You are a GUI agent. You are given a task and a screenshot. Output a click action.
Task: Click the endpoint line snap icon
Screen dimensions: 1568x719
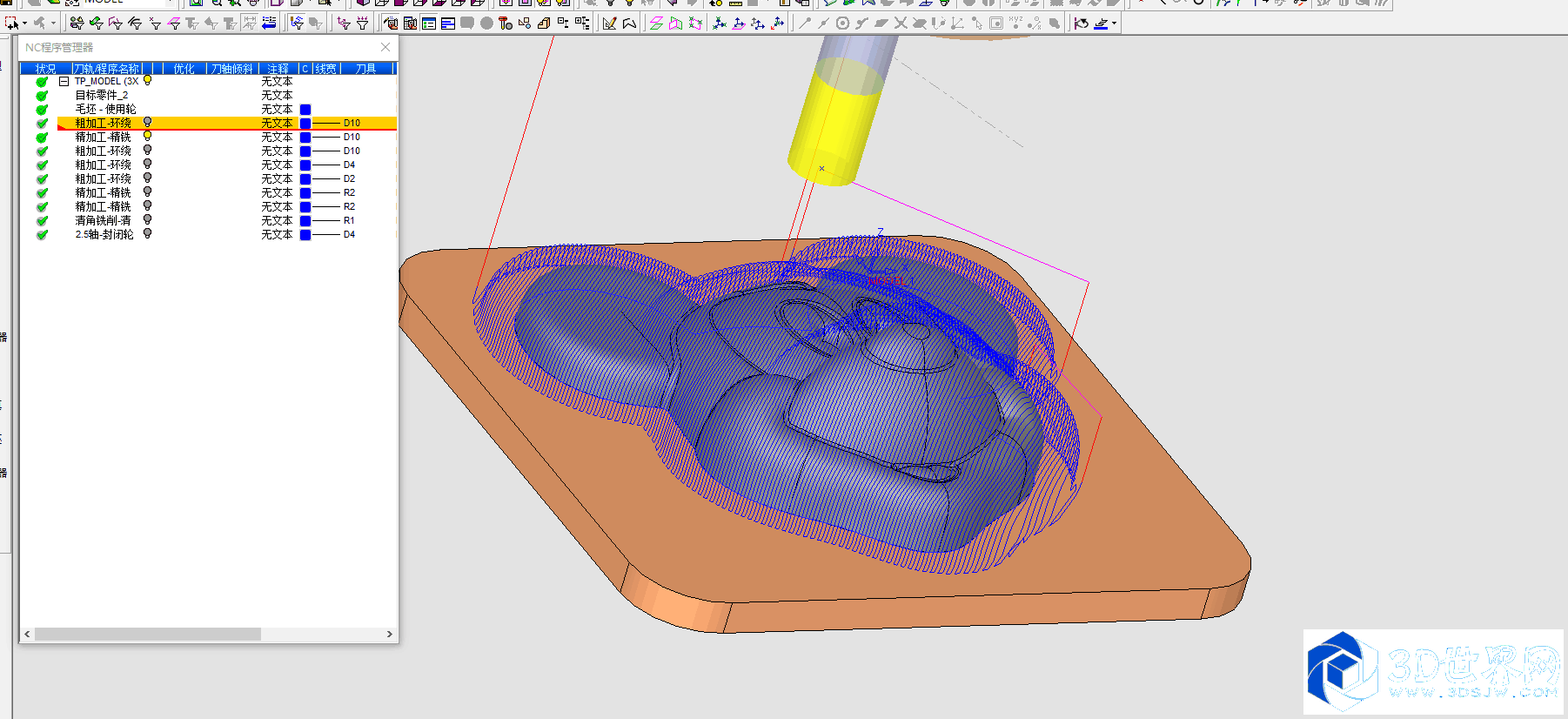click(x=805, y=23)
